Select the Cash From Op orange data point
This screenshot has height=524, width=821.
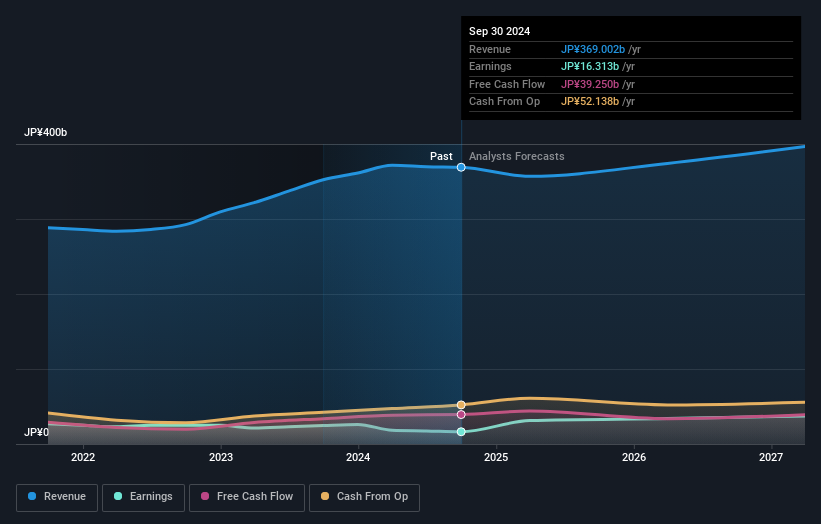click(x=461, y=405)
